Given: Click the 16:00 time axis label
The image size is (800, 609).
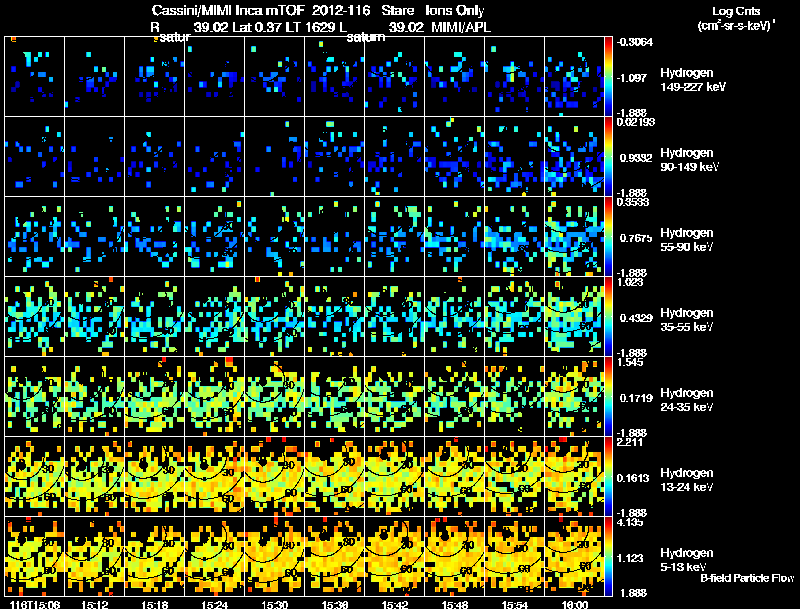Looking at the screenshot, I should 574,604.
